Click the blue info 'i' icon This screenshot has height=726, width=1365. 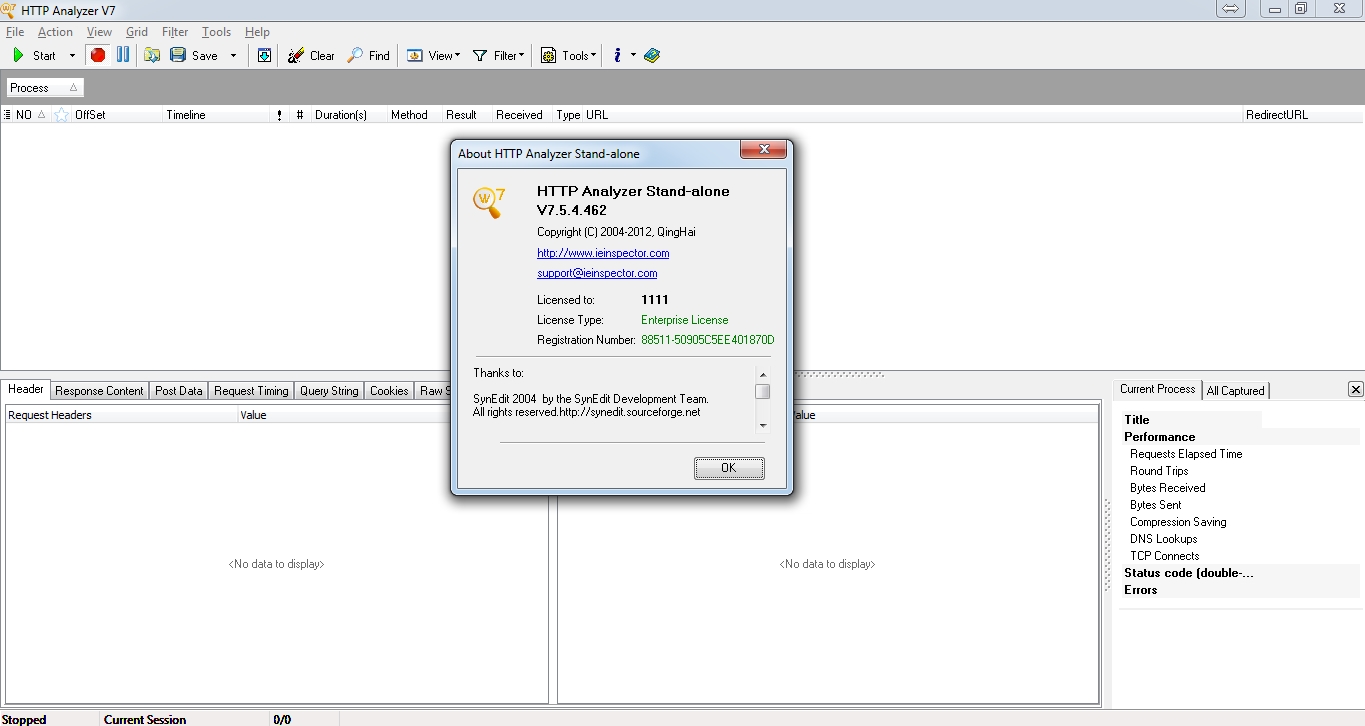(618, 56)
